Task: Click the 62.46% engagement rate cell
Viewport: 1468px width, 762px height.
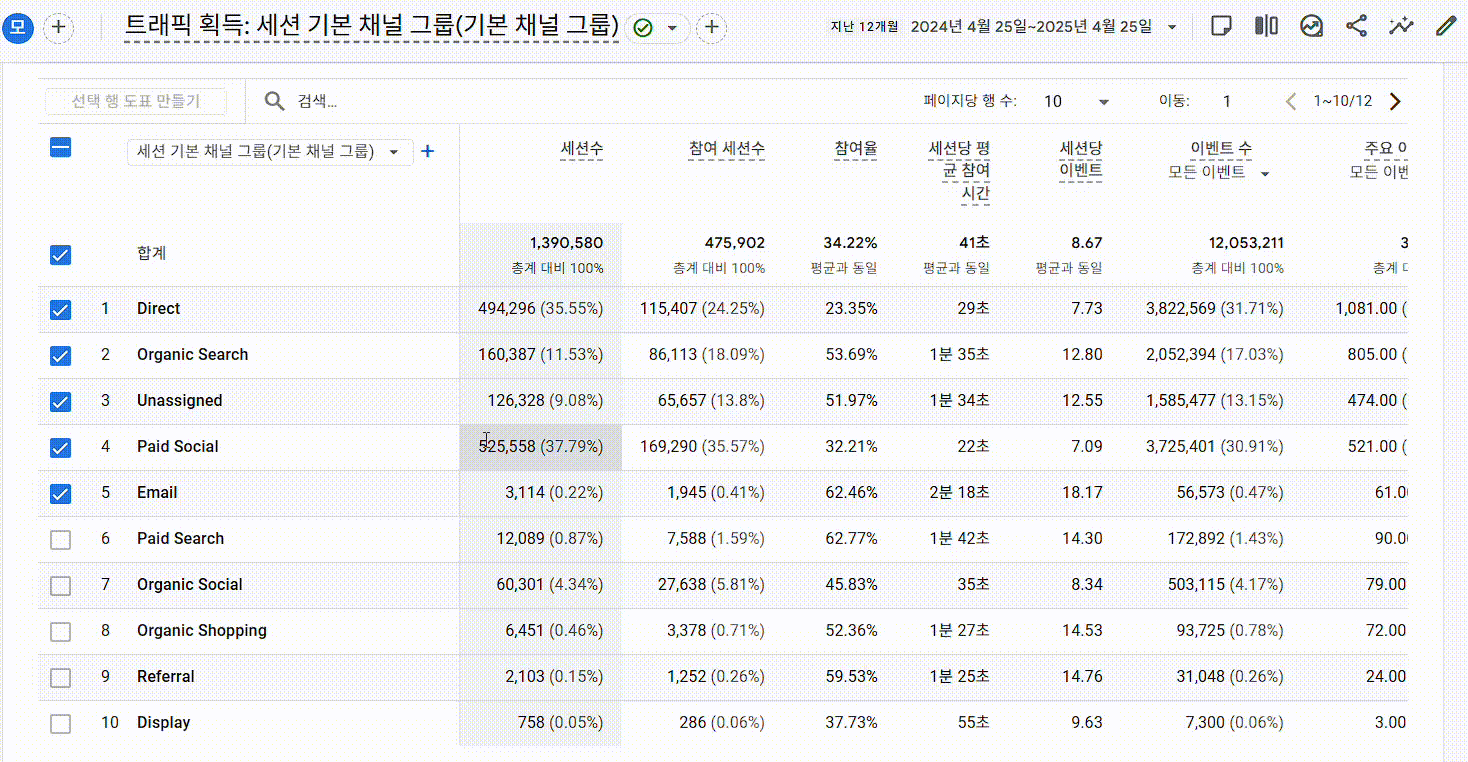Action: [852, 493]
